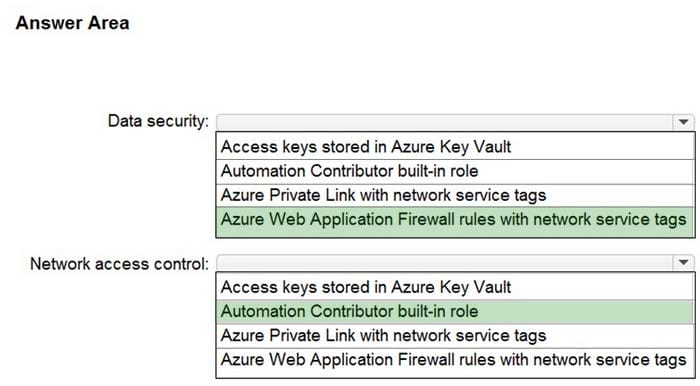Open the Network access control dropdown arrow
This screenshot has height=386, width=700.
(x=683, y=262)
